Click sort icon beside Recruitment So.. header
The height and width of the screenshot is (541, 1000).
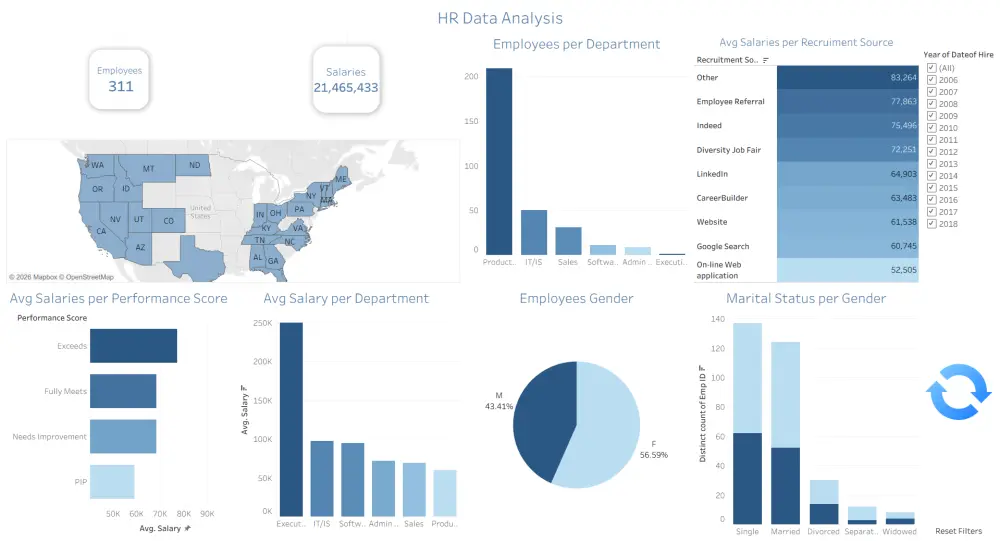766,60
